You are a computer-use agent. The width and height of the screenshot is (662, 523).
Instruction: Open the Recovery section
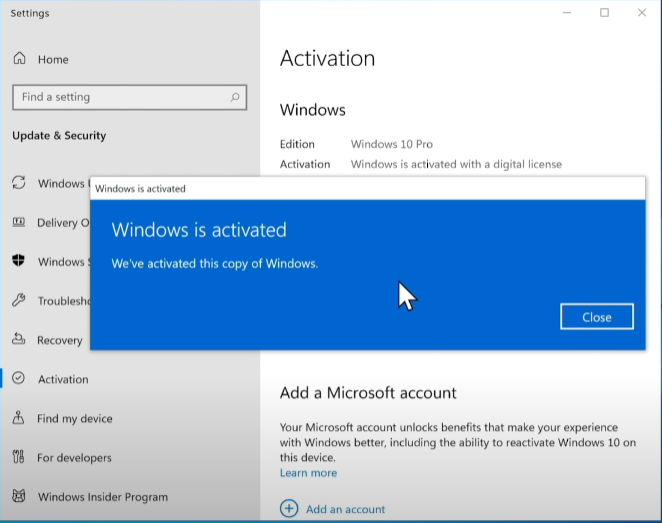click(60, 340)
